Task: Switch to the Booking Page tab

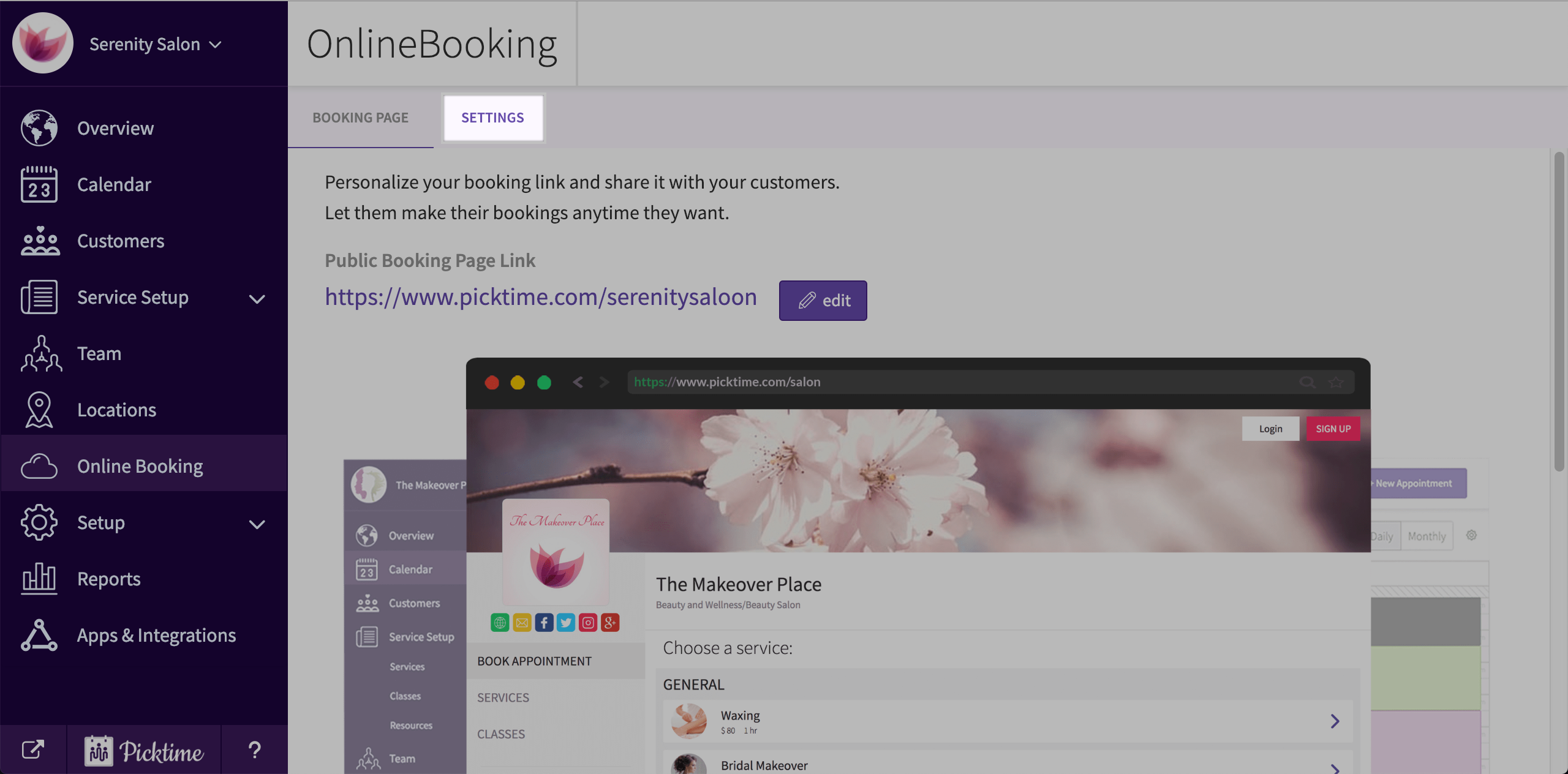Action: click(360, 118)
